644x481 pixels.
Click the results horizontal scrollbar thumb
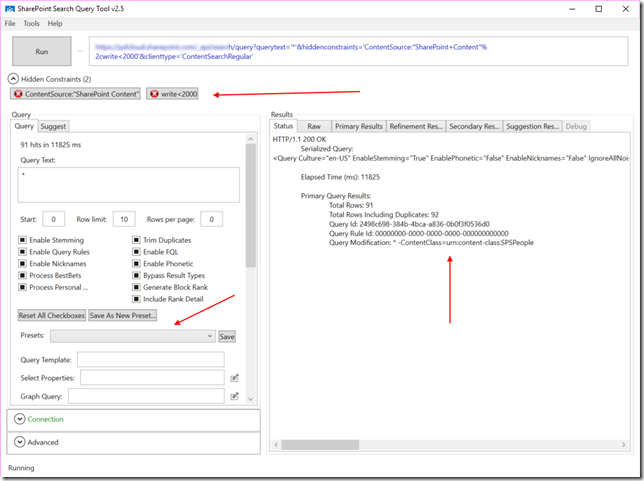pos(320,444)
